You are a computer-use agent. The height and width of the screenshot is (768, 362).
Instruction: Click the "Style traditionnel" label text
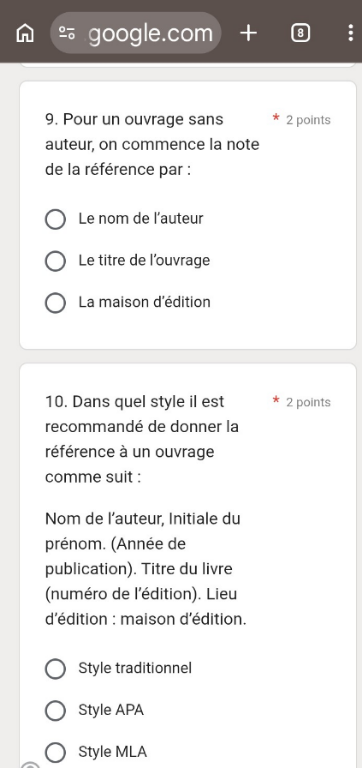(x=135, y=668)
